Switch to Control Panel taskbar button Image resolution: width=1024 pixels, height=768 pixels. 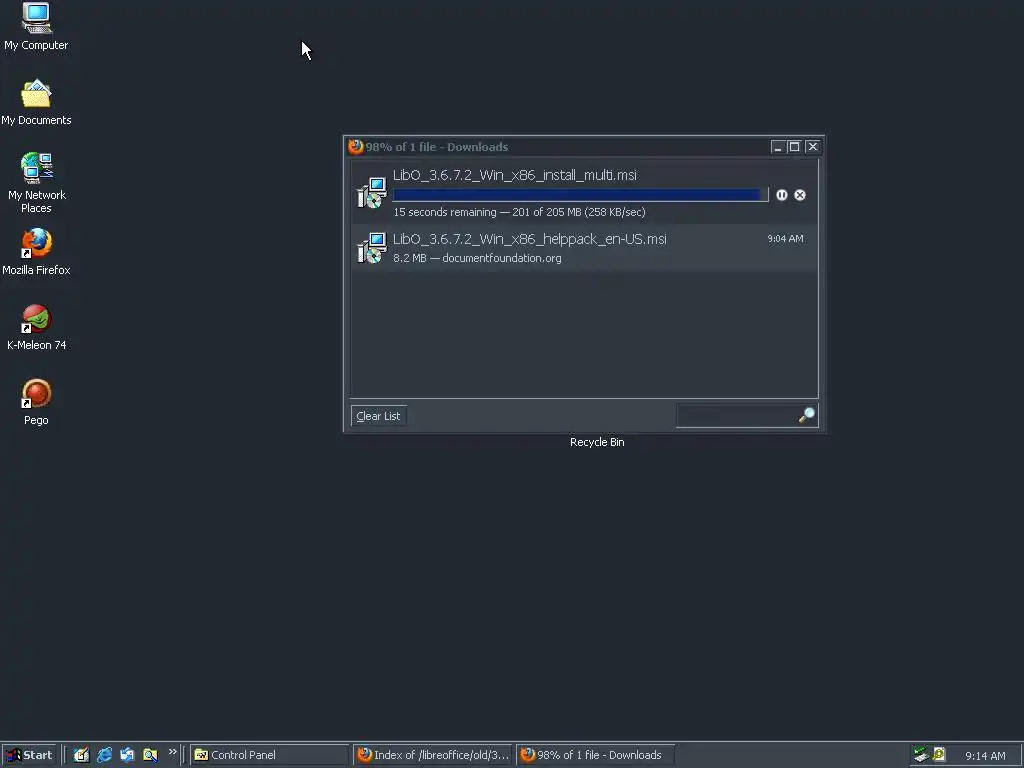pyautogui.click(x=270, y=755)
